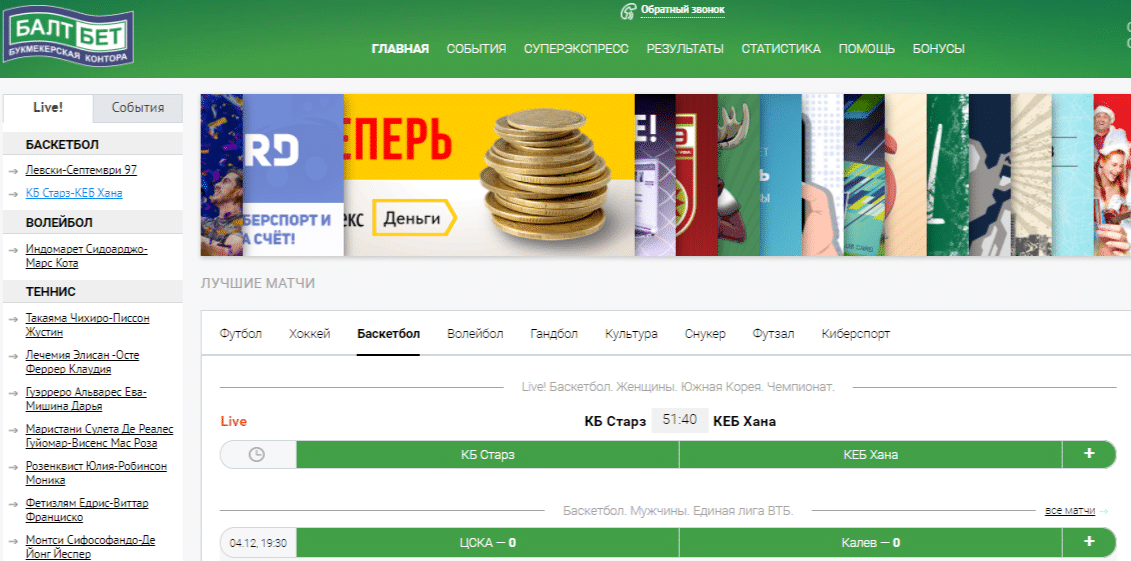The height and width of the screenshot is (561, 1131).
Task: Open the Хоккей matches tab
Action: (x=309, y=334)
